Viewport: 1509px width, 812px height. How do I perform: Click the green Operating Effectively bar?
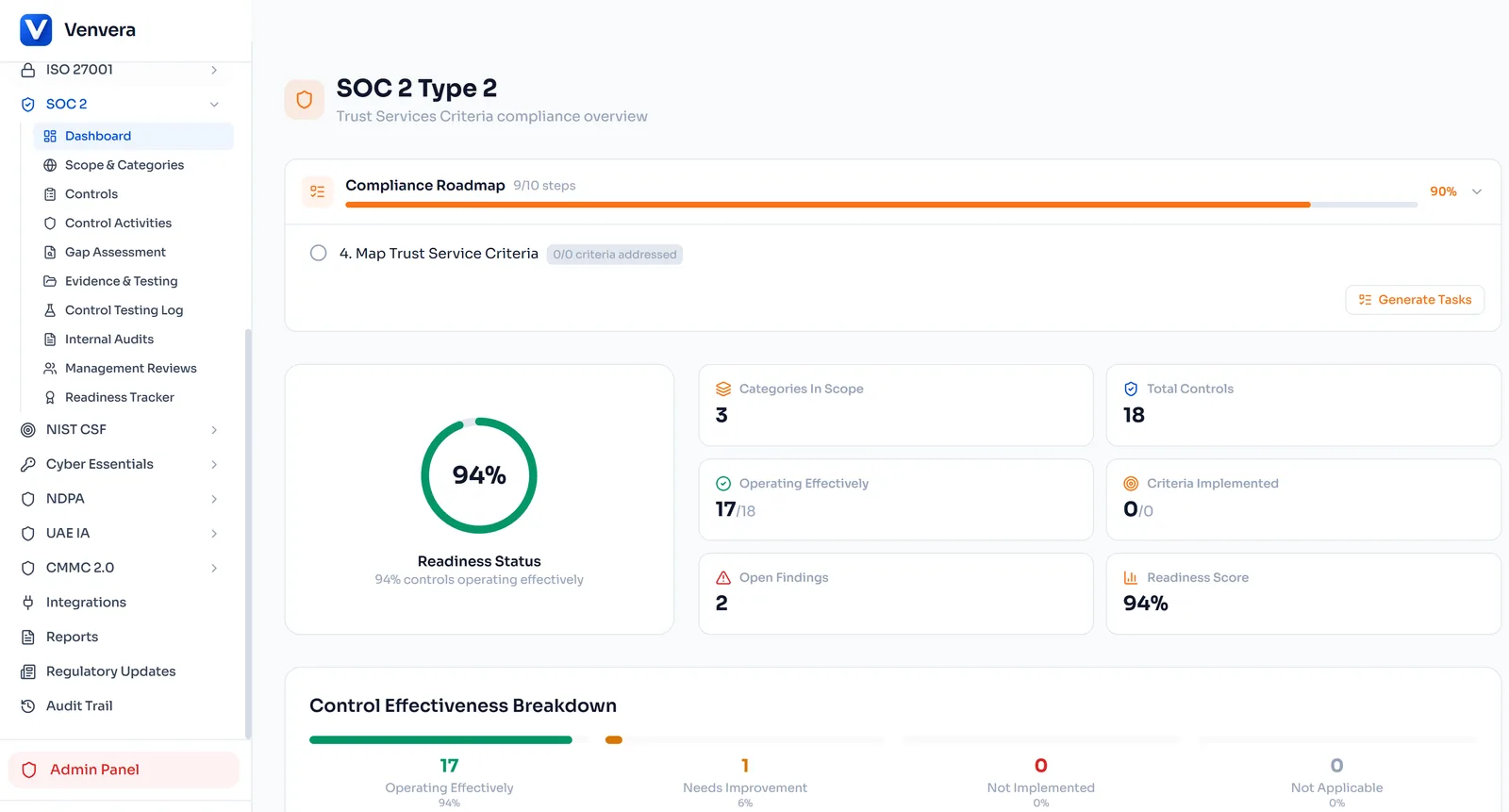[440, 740]
